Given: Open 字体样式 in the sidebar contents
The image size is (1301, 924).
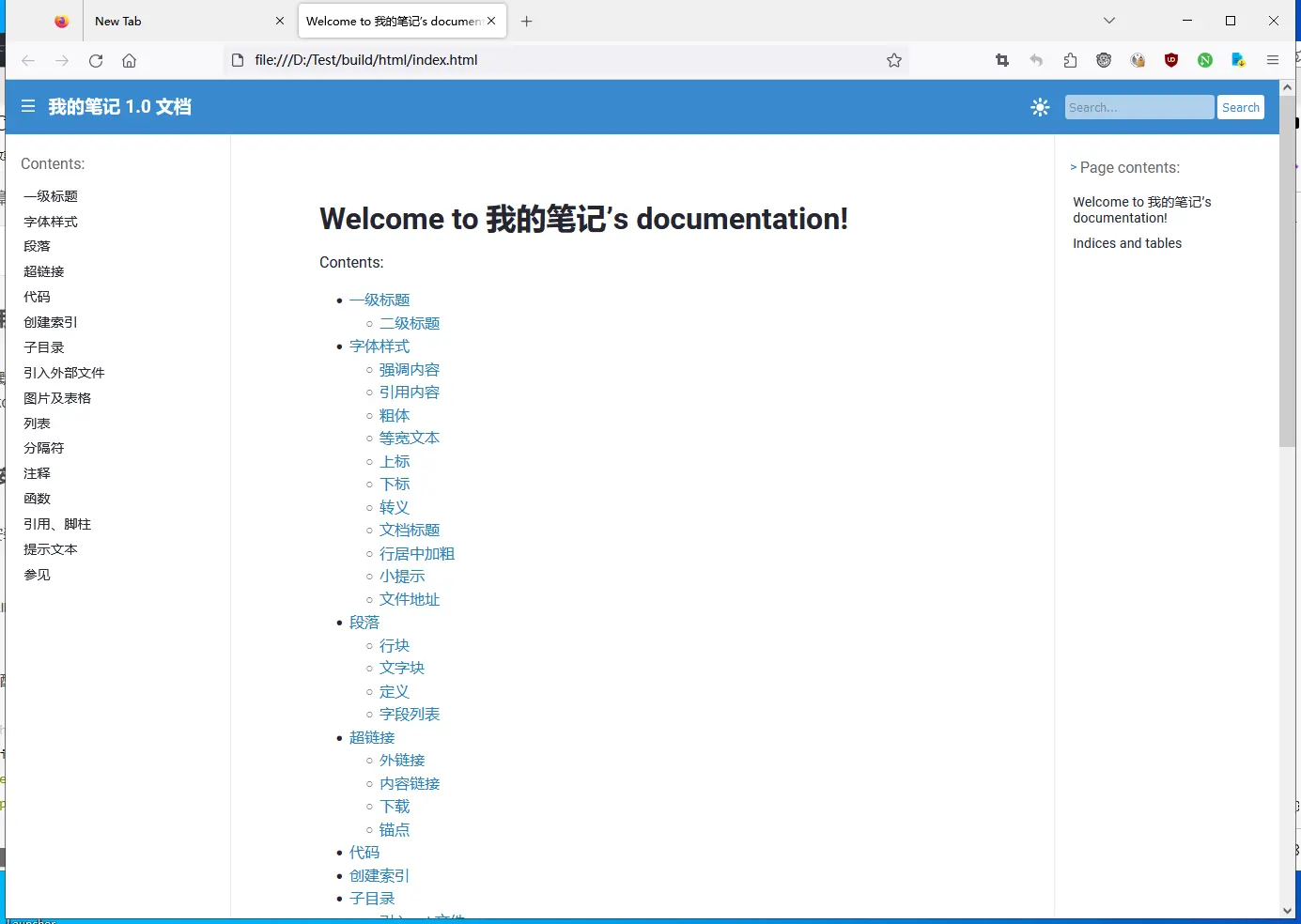Looking at the screenshot, I should pyautogui.click(x=51, y=221).
